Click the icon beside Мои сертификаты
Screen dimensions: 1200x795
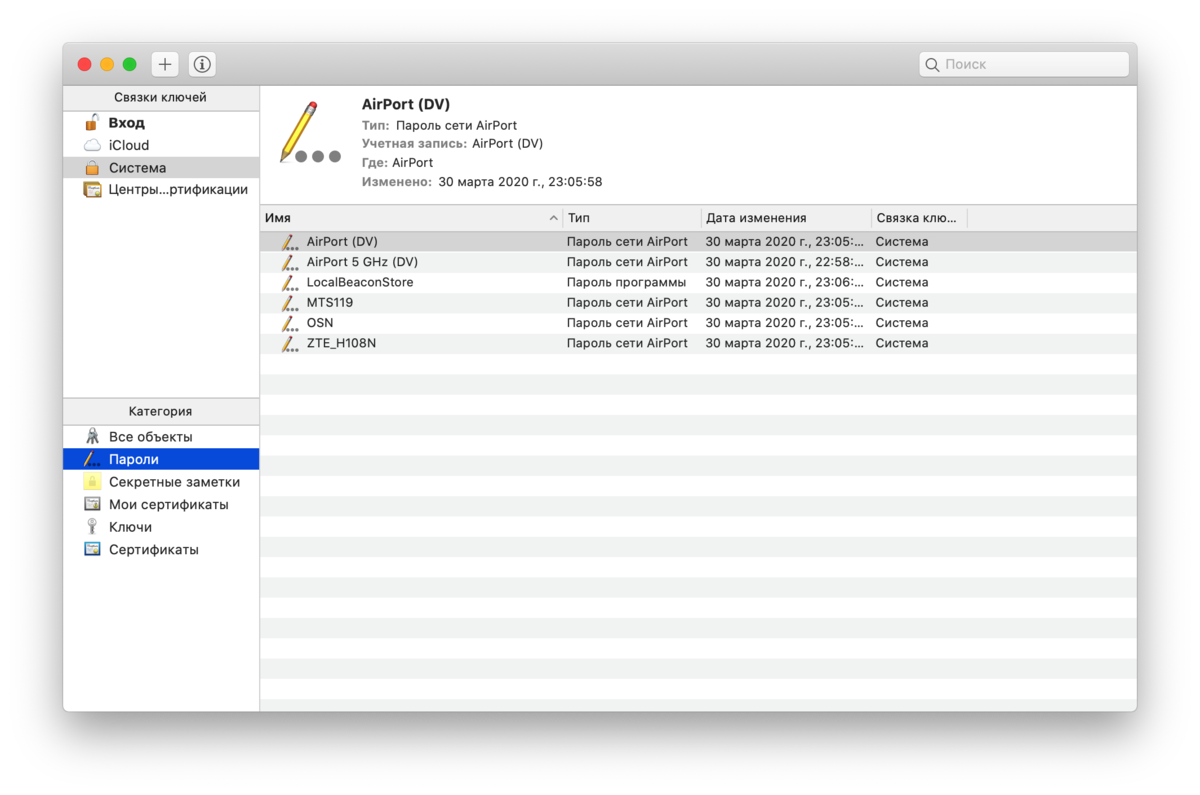coord(92,504)
